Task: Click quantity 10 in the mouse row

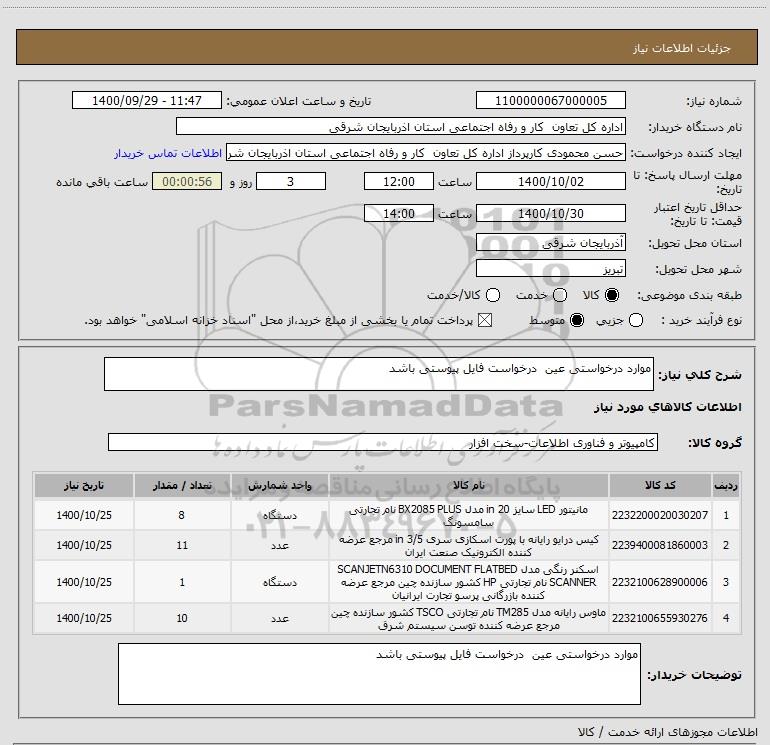Action: point(182,618)
